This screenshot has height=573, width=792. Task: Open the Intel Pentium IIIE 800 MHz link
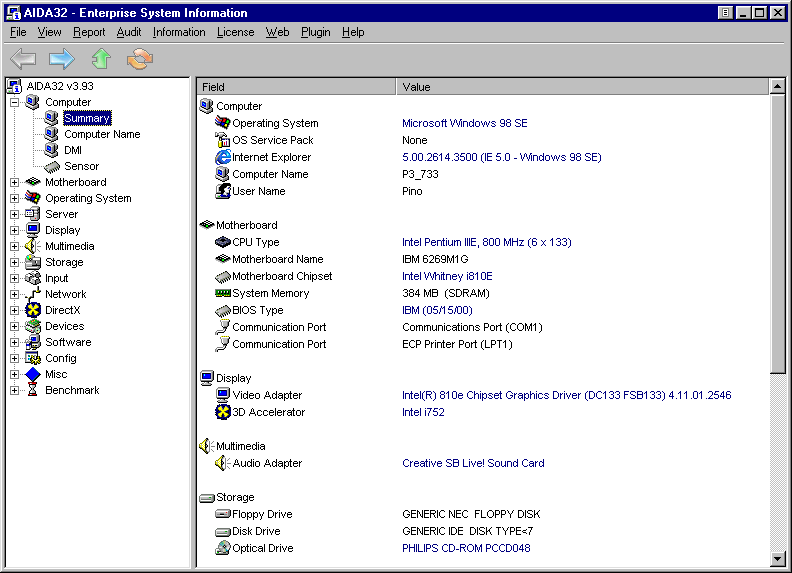487,242
